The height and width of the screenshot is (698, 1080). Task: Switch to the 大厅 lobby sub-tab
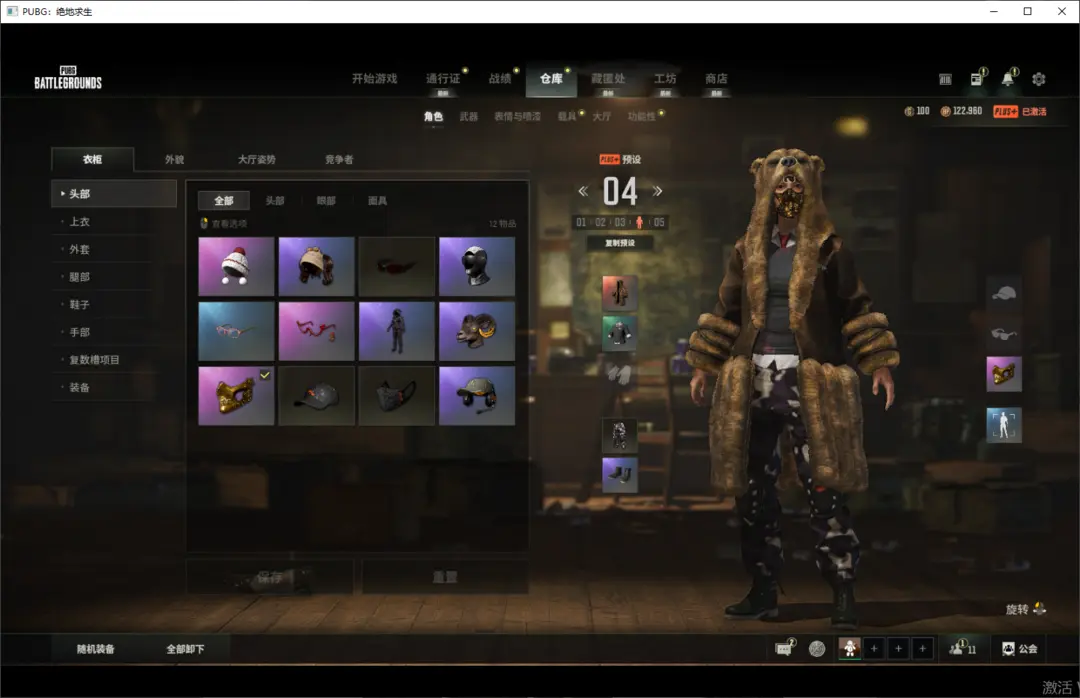601,116
